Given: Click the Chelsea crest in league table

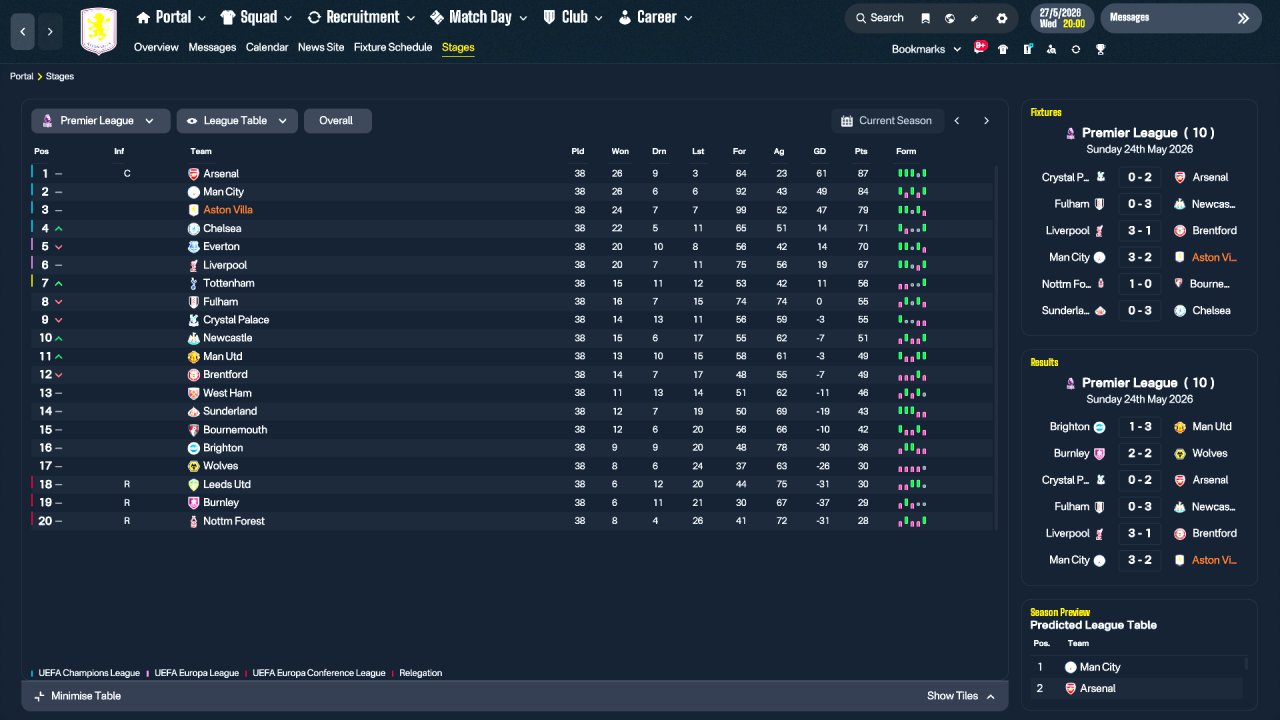Looking at the screenshot, I should pyautogui.click(x=194, y=229).
